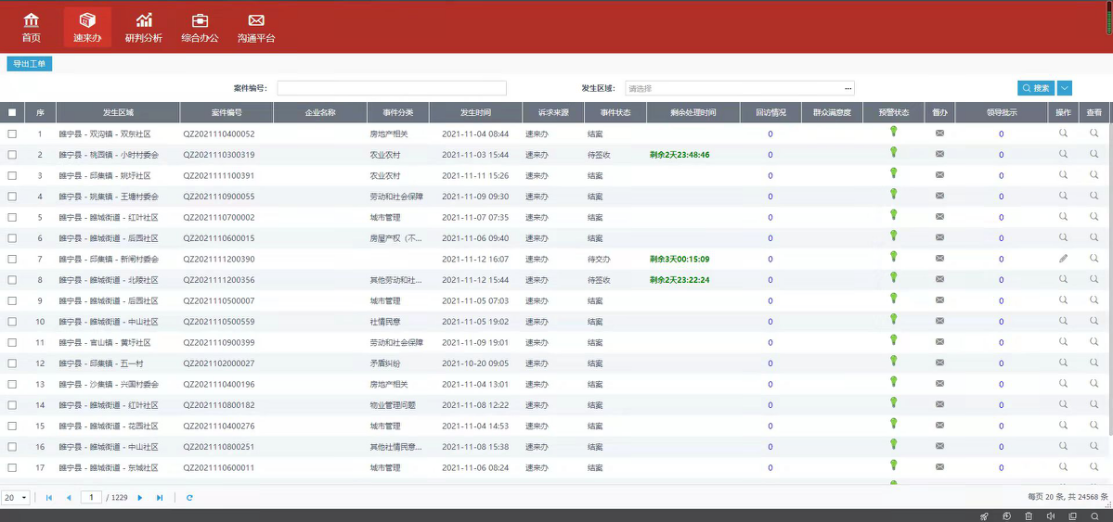Screen dimensions: 1113x522
Task: Open the page size dropdown showing 20
Action: point(15,497)
